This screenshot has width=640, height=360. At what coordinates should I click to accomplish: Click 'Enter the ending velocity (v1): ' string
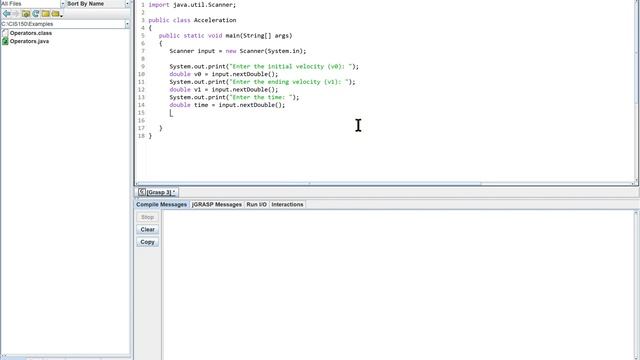pyautogui.click(x=290, y=82)
